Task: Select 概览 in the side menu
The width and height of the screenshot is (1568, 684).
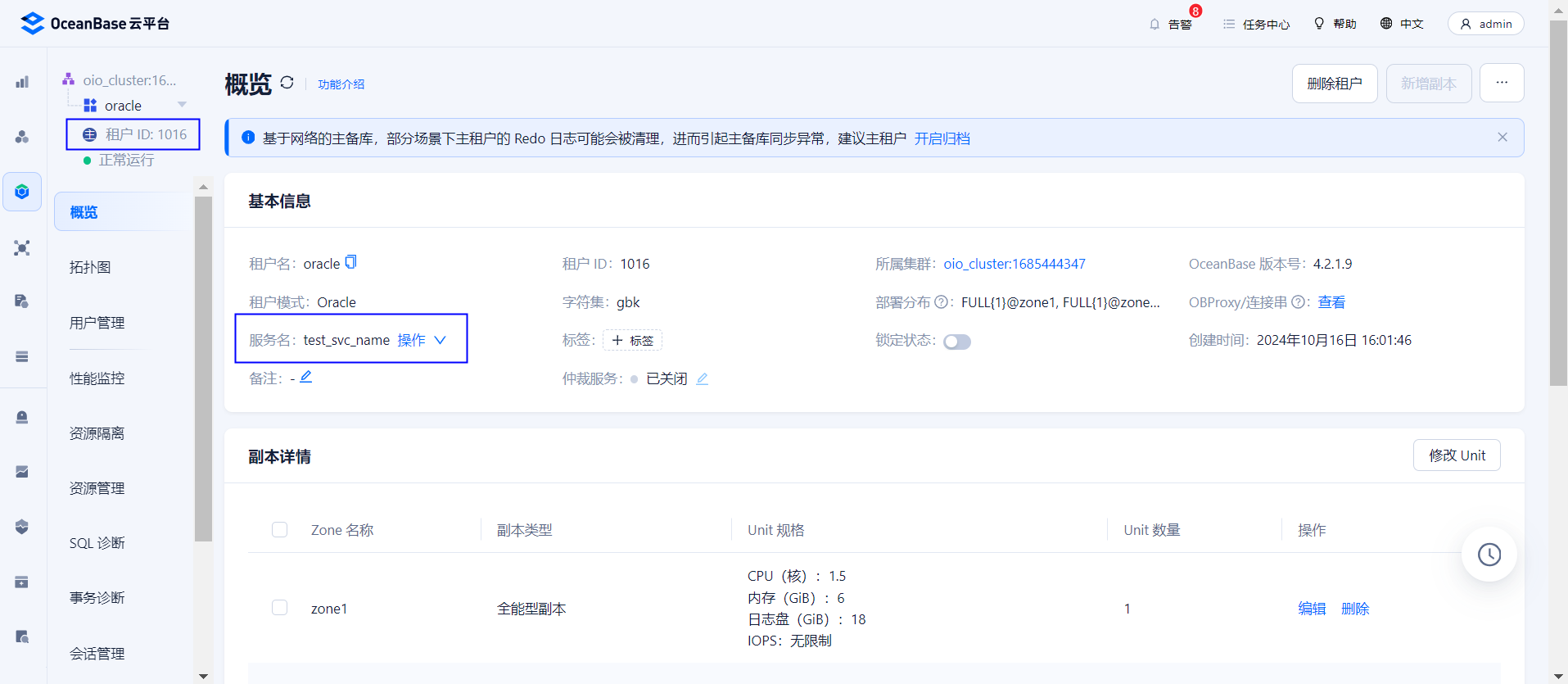Action: [121, 212]
